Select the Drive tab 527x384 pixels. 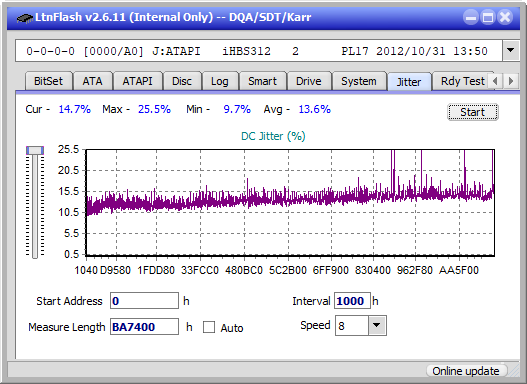pyautogui.click(x=309, y=81)
